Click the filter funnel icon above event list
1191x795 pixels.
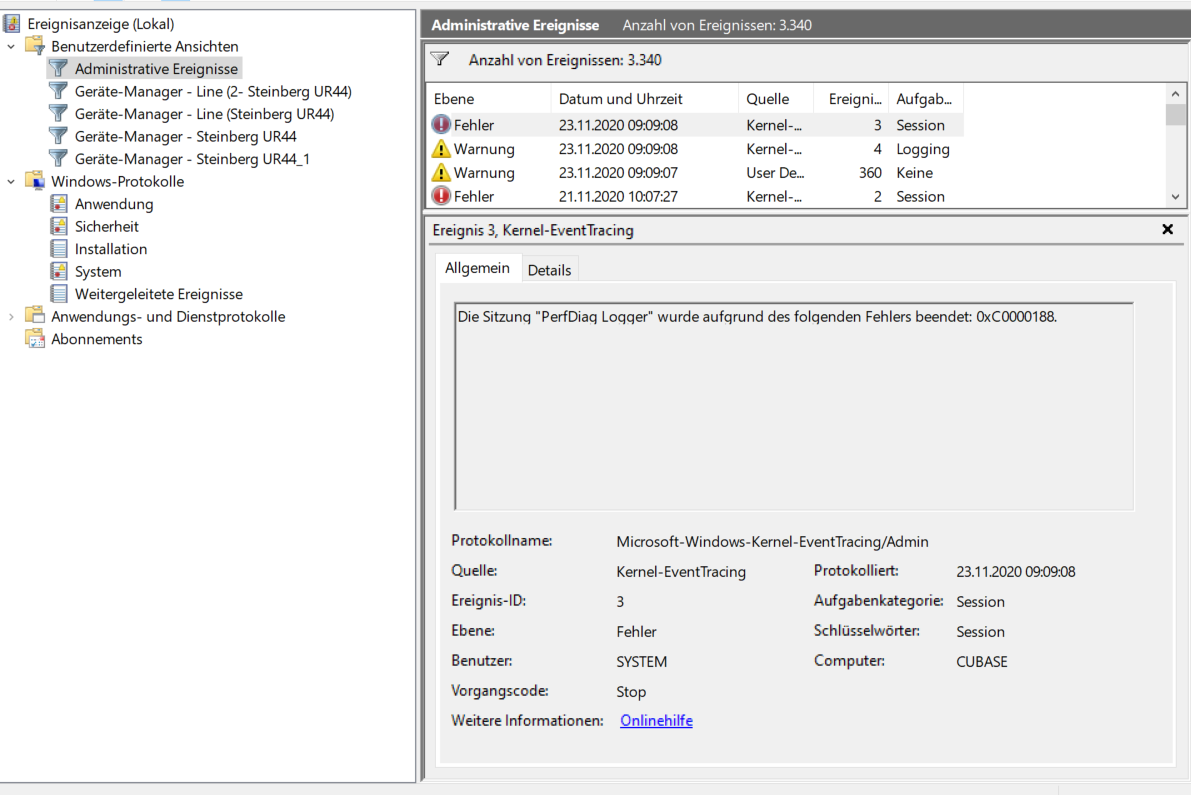[440, 60]
